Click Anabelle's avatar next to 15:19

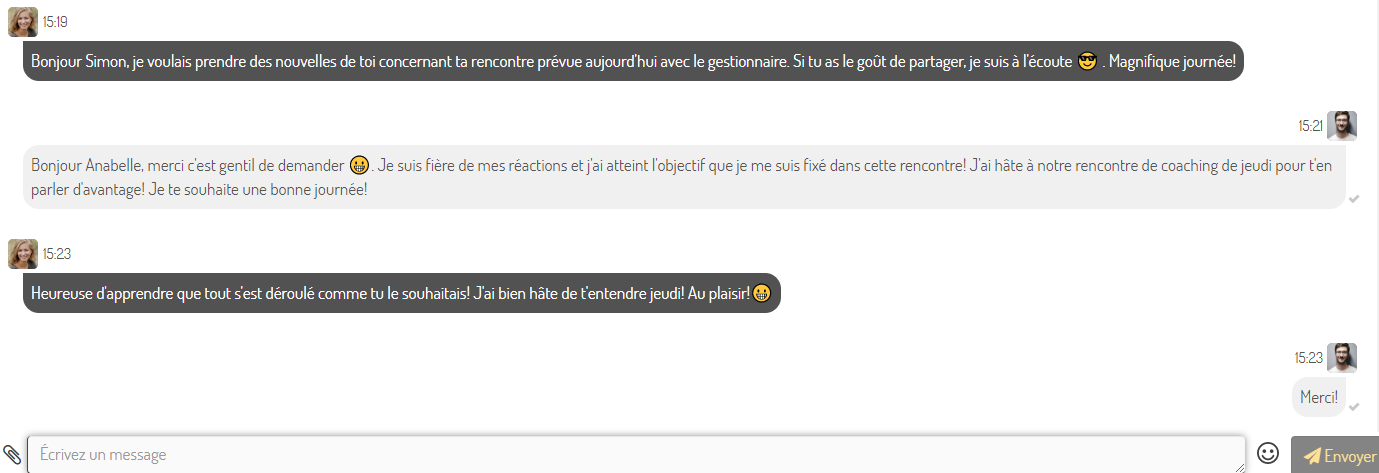click(23, 22)
